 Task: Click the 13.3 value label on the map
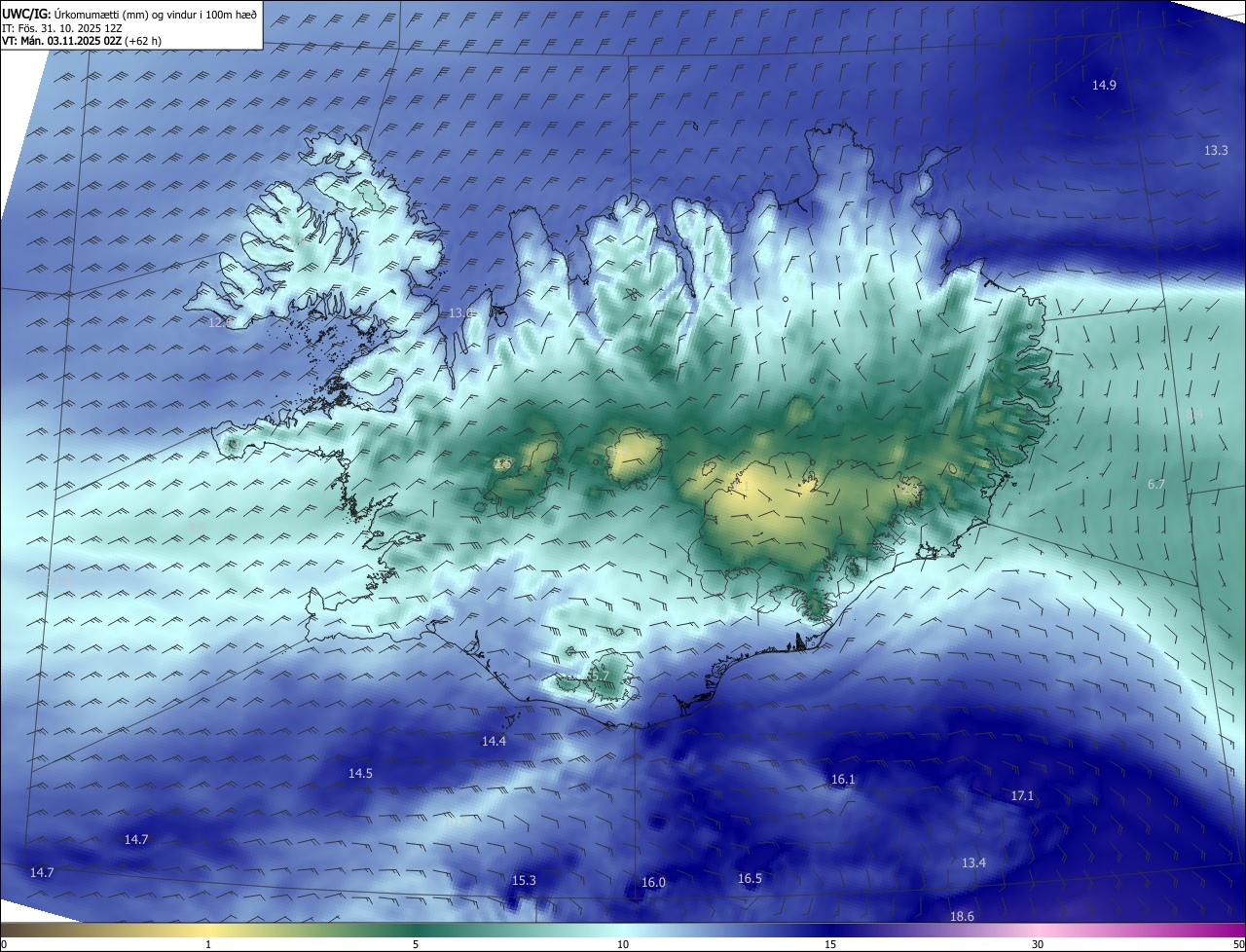[x=1216, y=150]
